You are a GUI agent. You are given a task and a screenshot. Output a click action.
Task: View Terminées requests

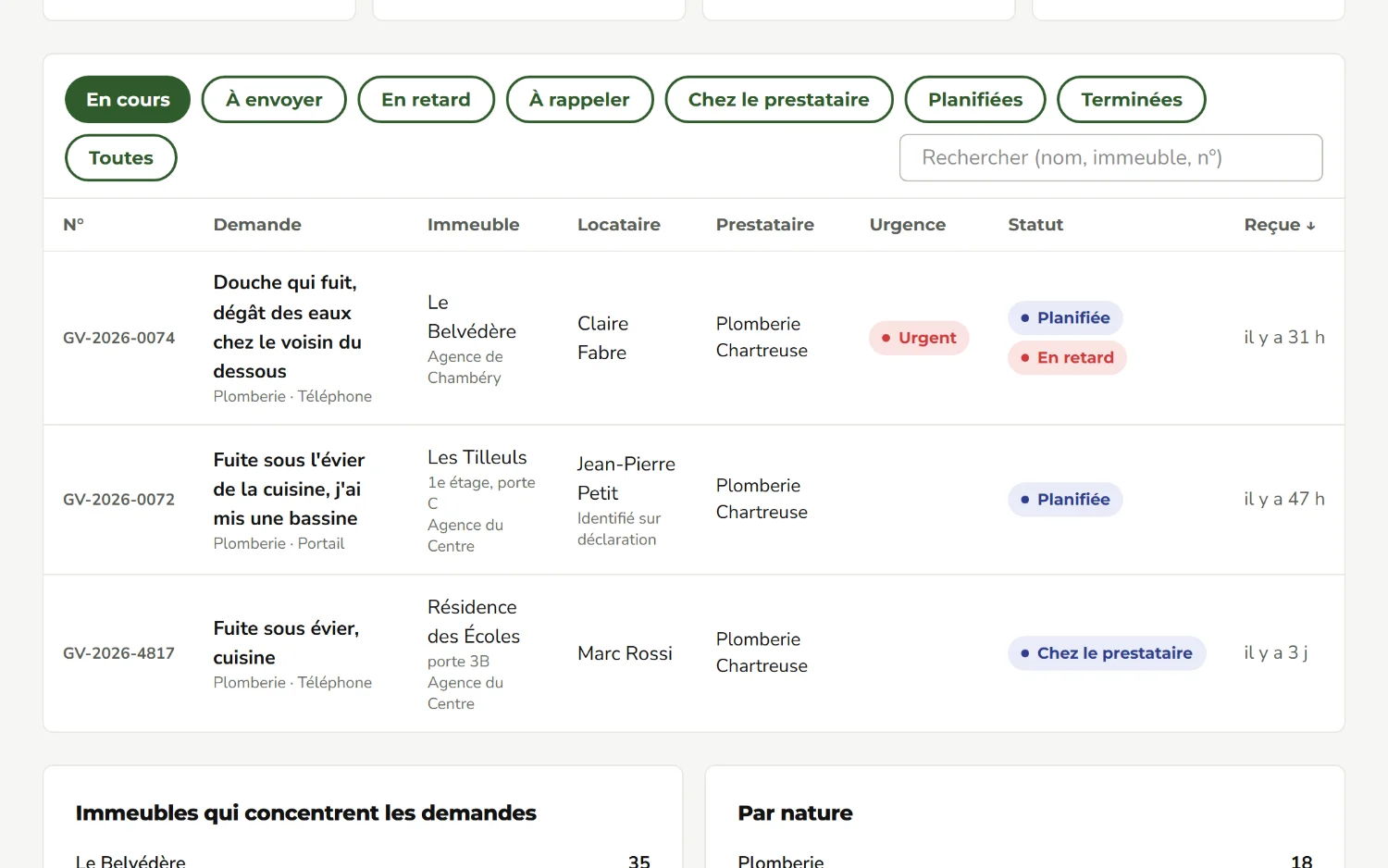tap(1132, 99)
